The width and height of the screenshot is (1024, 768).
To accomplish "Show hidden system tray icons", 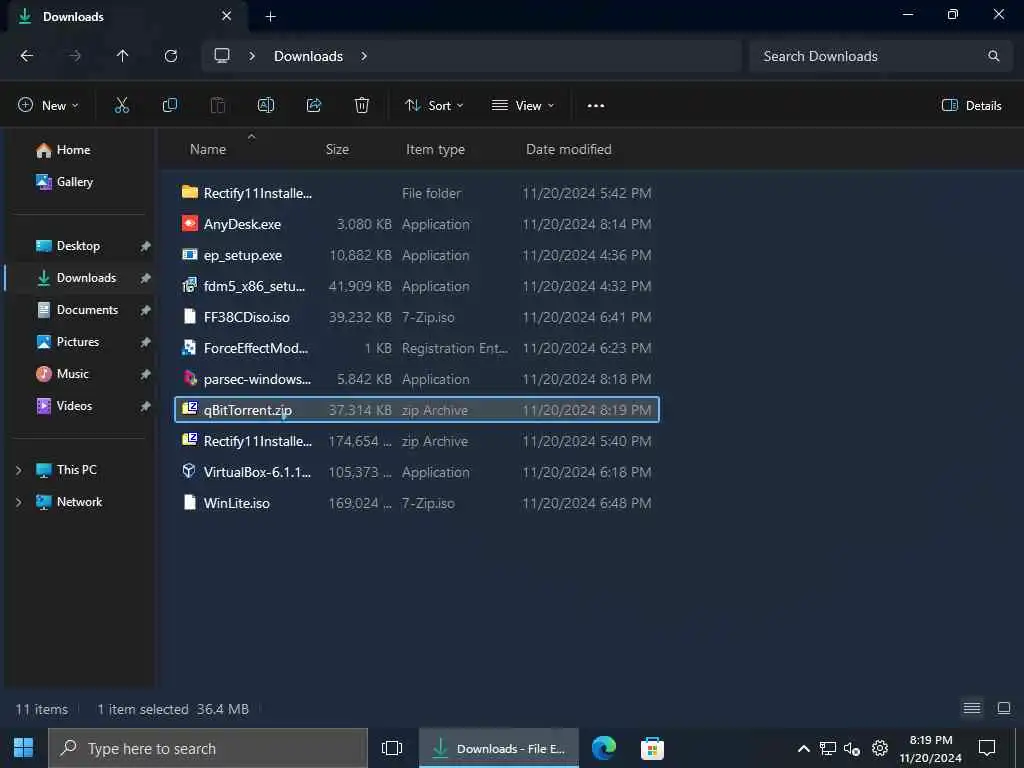I will 804,748.
